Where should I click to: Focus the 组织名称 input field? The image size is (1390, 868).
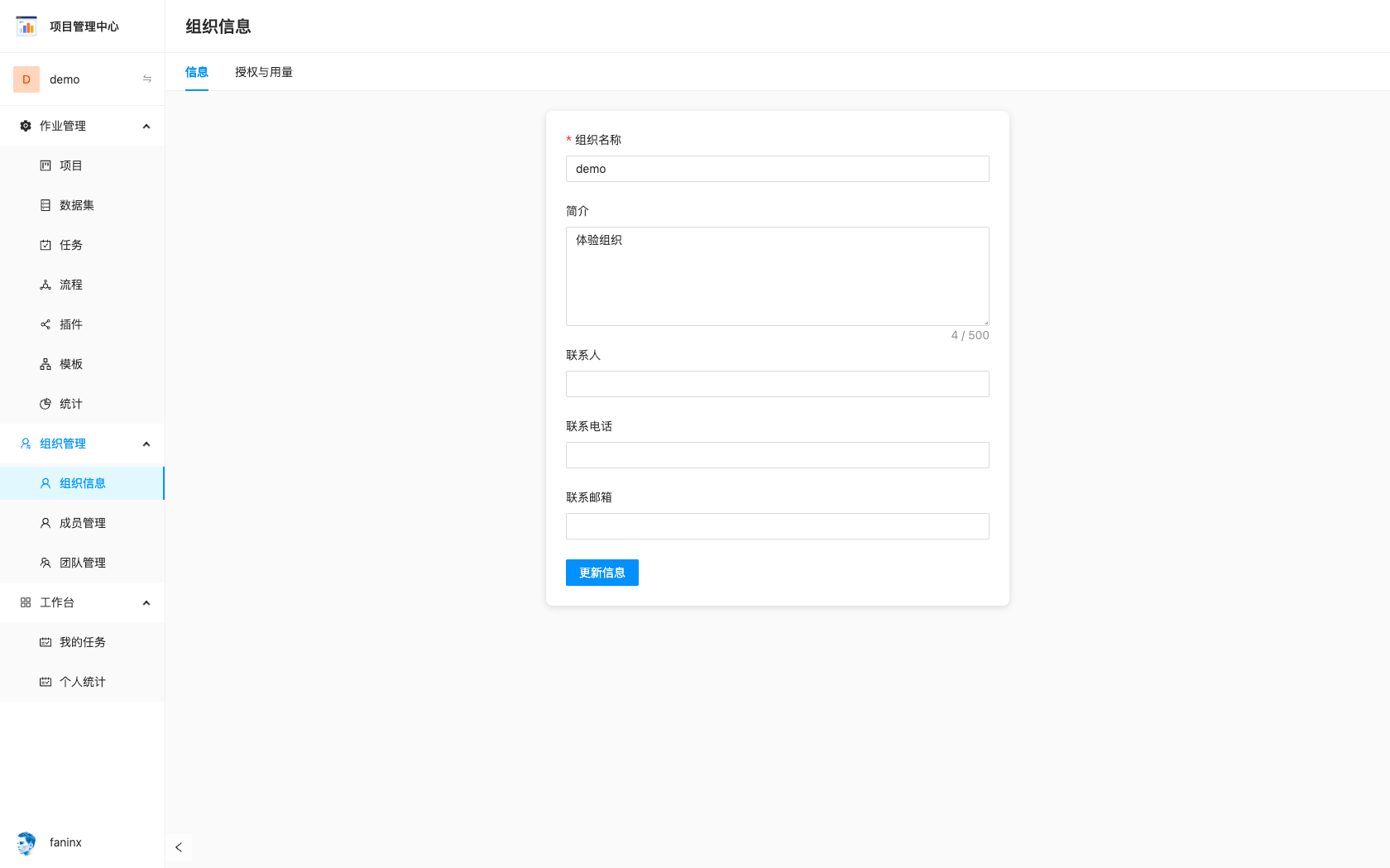778,169
